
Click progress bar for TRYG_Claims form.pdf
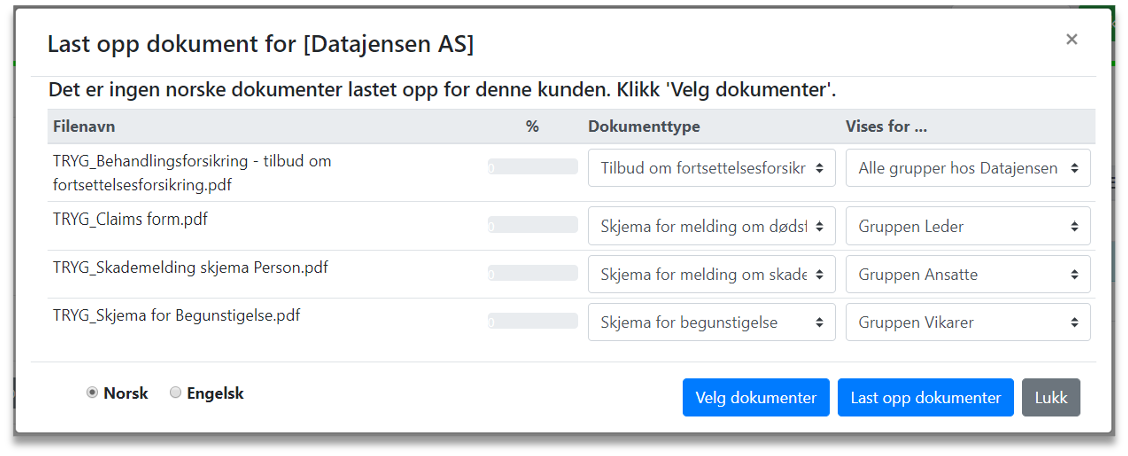click(533, 225)
